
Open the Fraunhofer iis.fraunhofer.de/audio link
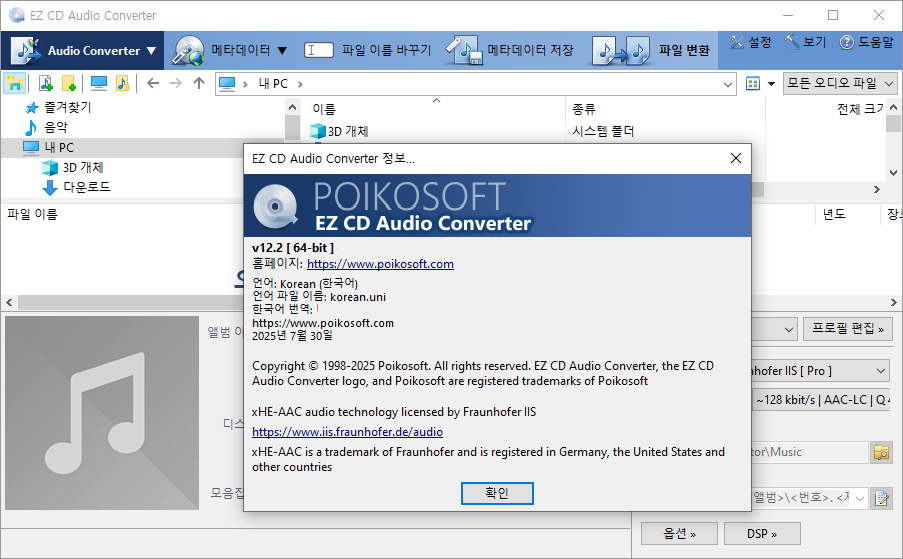click(x=347, y=432)
